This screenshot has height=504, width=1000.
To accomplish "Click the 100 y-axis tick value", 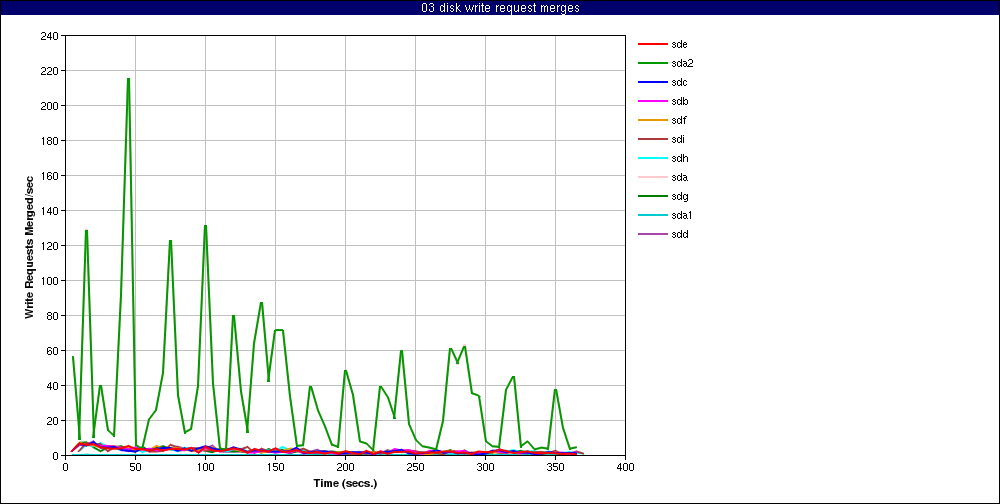I will [x=50, y=281].
